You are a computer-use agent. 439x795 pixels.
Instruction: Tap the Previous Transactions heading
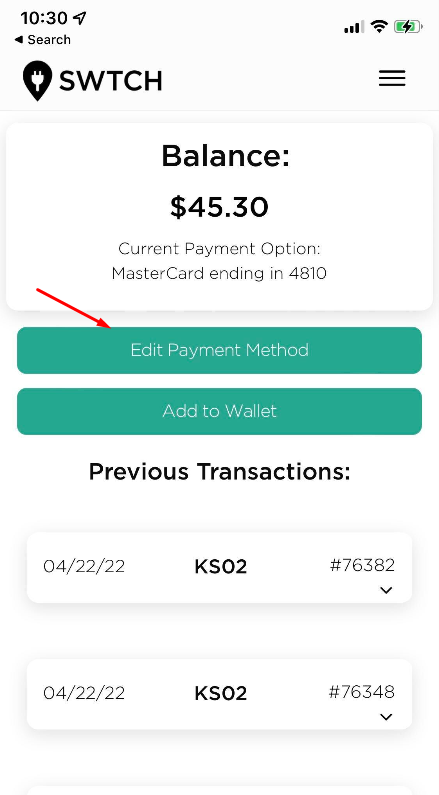pyautogui.click(x=220, y=472)
